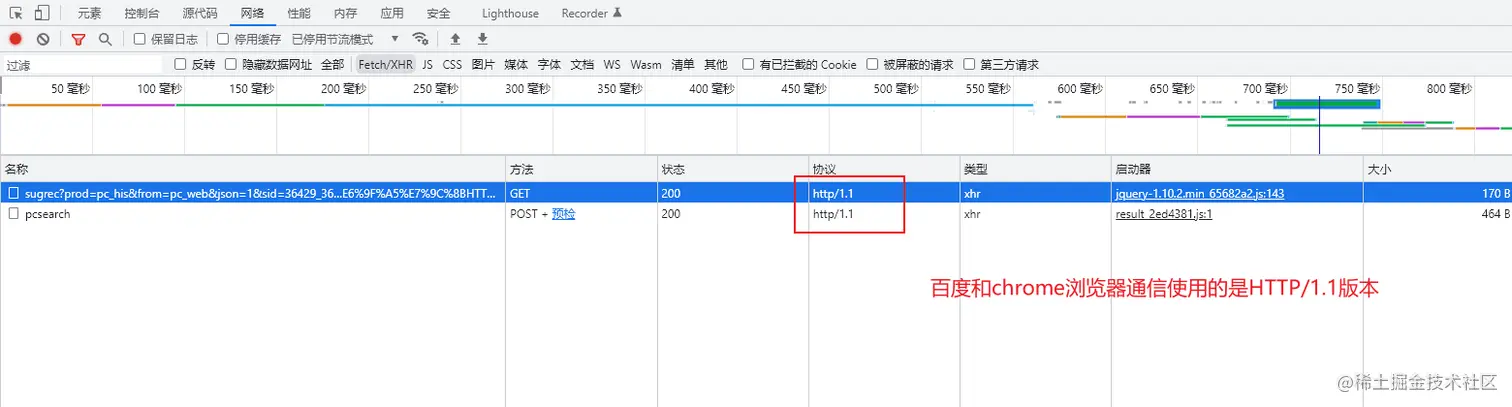This screenshot has width=1512, height=407.
Task: Sort by the 启动器 column header
Action: pyautogui.click(x=1237, y=169)
